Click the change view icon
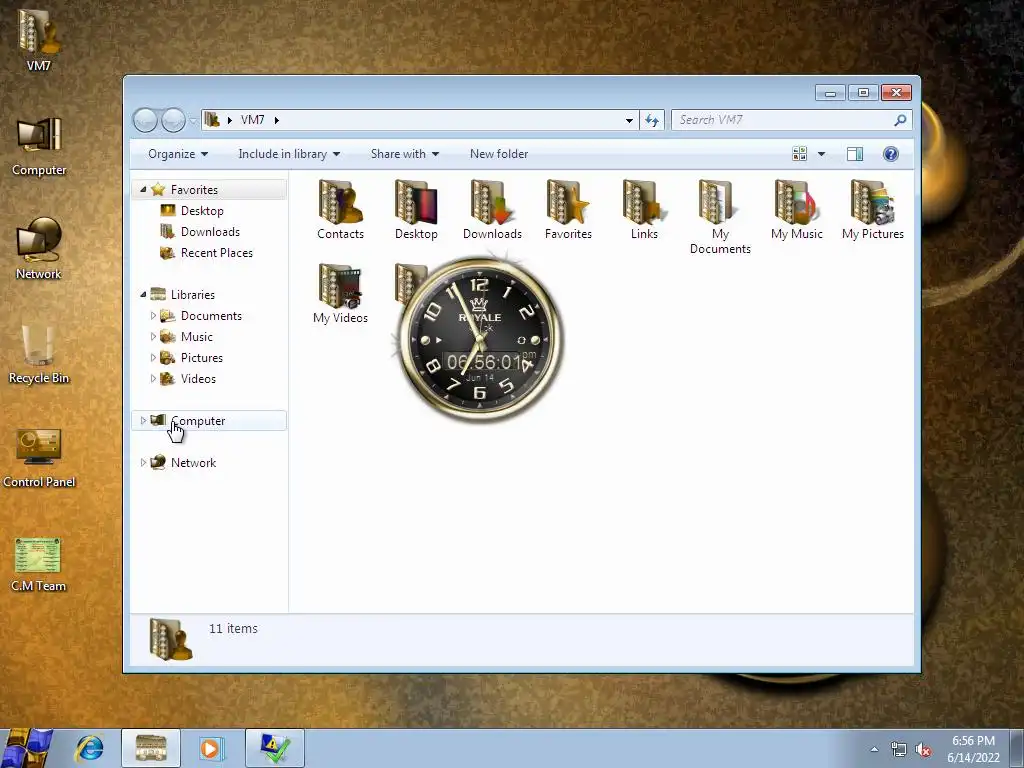1024x768 pixels. coord(799,153)
